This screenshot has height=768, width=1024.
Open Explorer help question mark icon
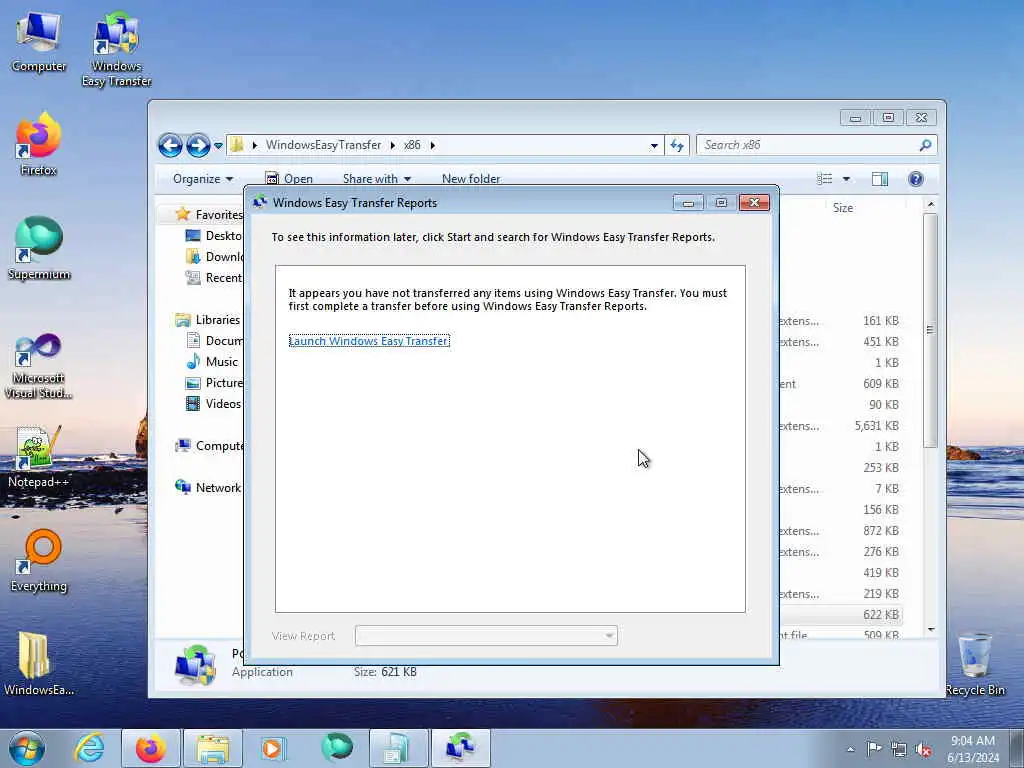click(916, 179)
